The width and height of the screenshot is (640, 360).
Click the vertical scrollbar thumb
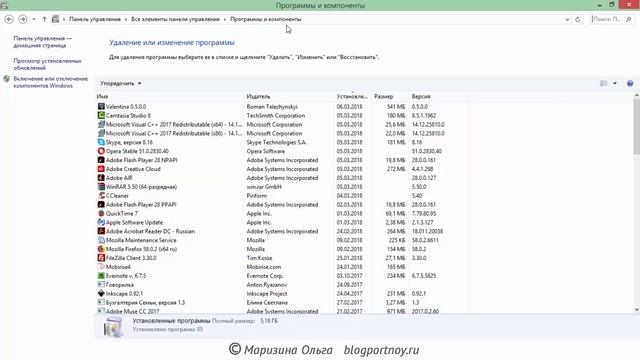tap(636, 127)
